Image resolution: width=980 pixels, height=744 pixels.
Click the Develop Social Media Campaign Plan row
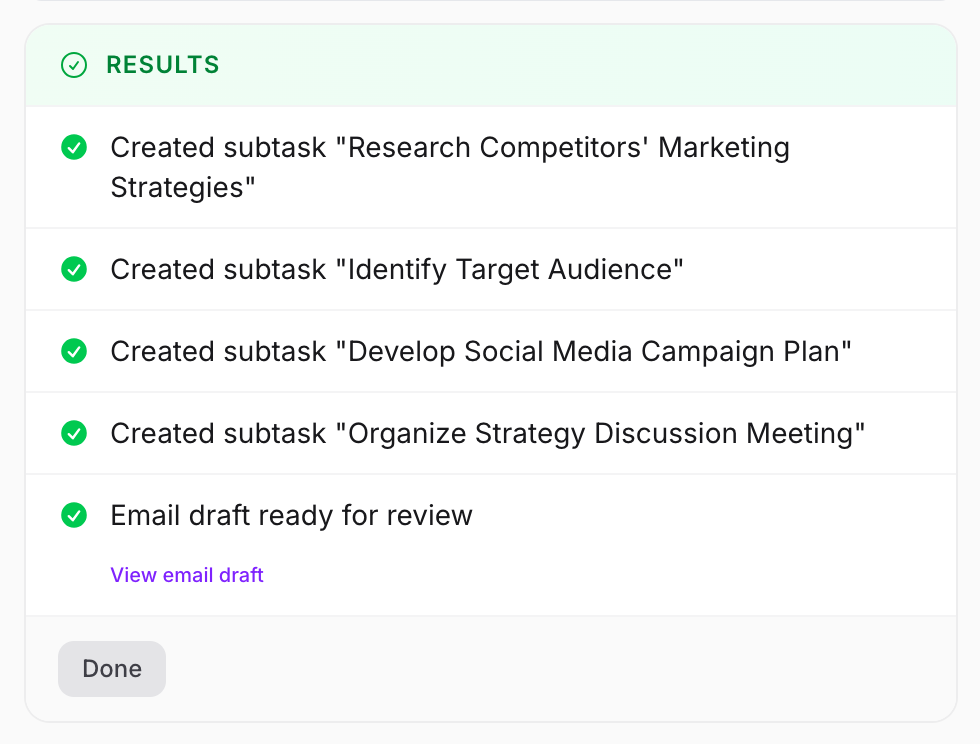[480, 351]
